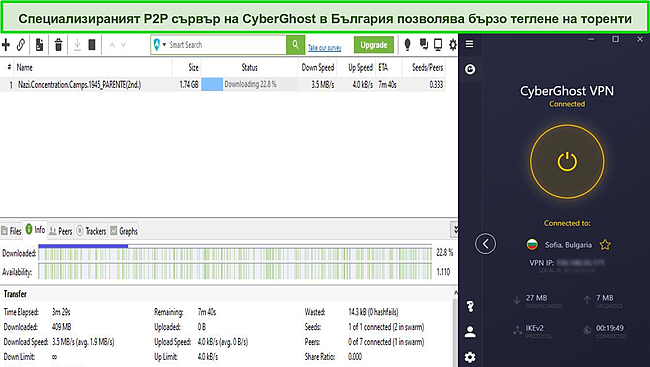Favorite Sofia, Bulgaria with star

[605, 245]
